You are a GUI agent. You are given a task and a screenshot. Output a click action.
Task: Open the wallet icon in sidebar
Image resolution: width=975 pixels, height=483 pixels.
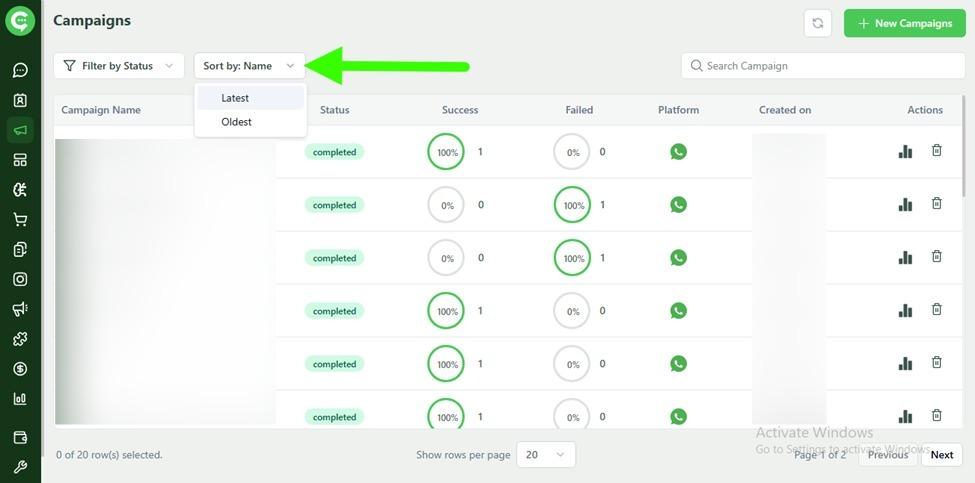20,438
